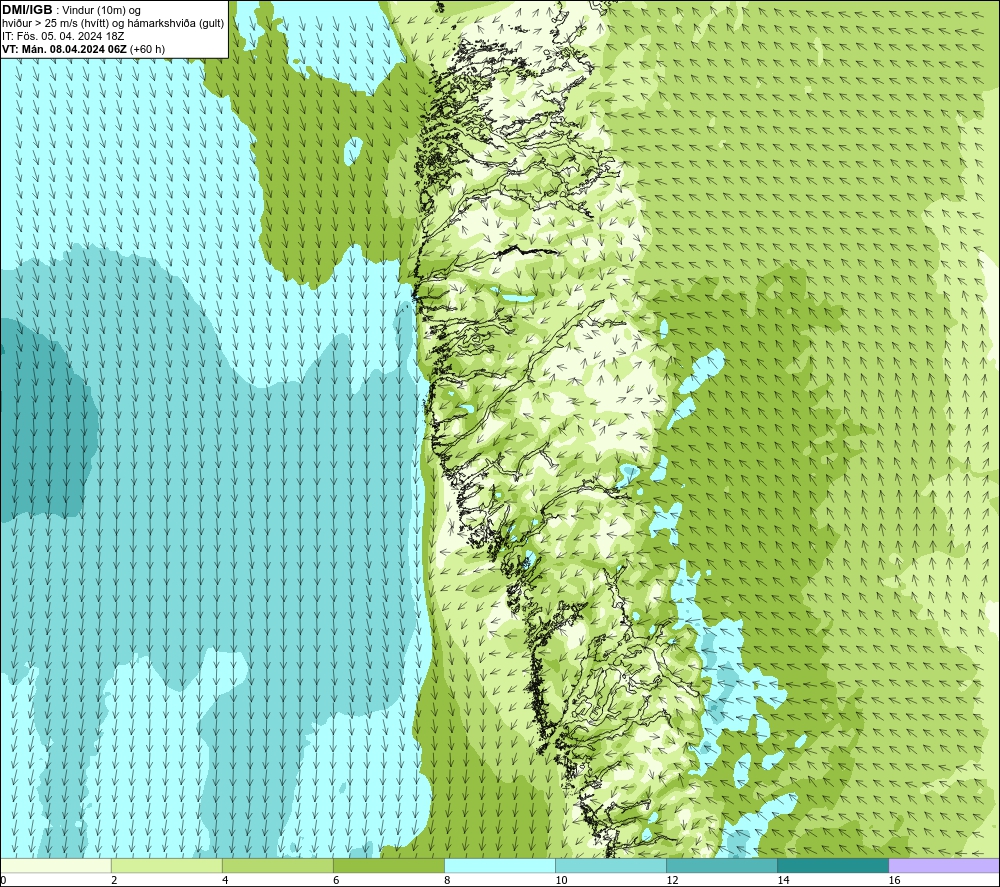The image size is (1000, 887).
Task: Click 'IT: Fös. 05. 04. 2024 18Z'
Action: (x=63, y=36)
